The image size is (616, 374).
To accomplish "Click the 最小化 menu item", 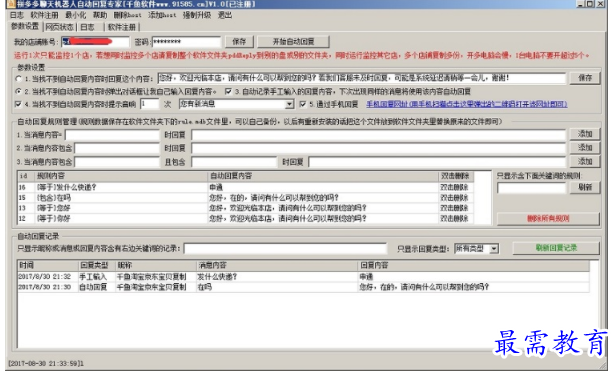I will pos(75,15).
